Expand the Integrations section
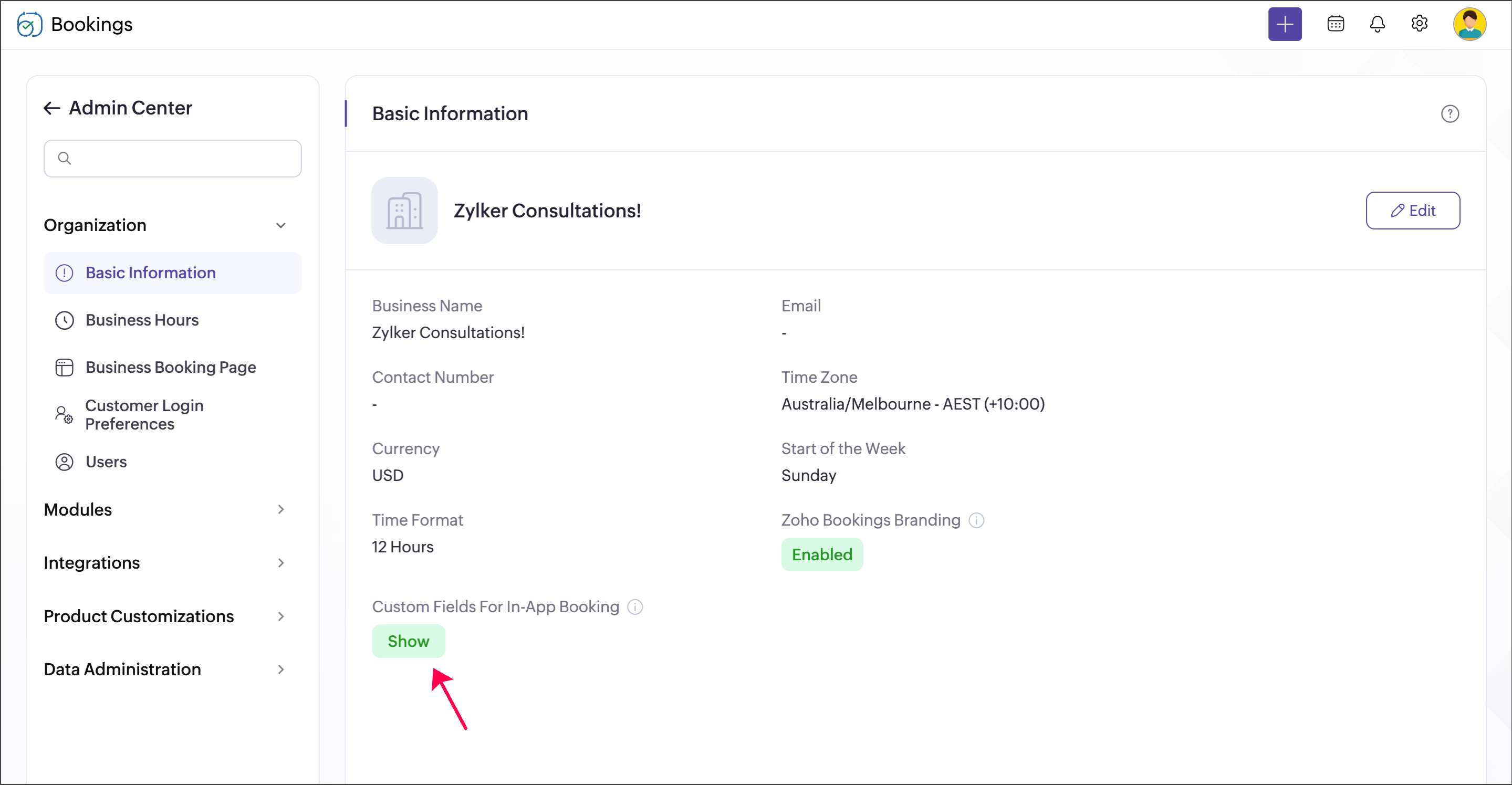The height and width of the screenshot is (785, 1512). 280,563
